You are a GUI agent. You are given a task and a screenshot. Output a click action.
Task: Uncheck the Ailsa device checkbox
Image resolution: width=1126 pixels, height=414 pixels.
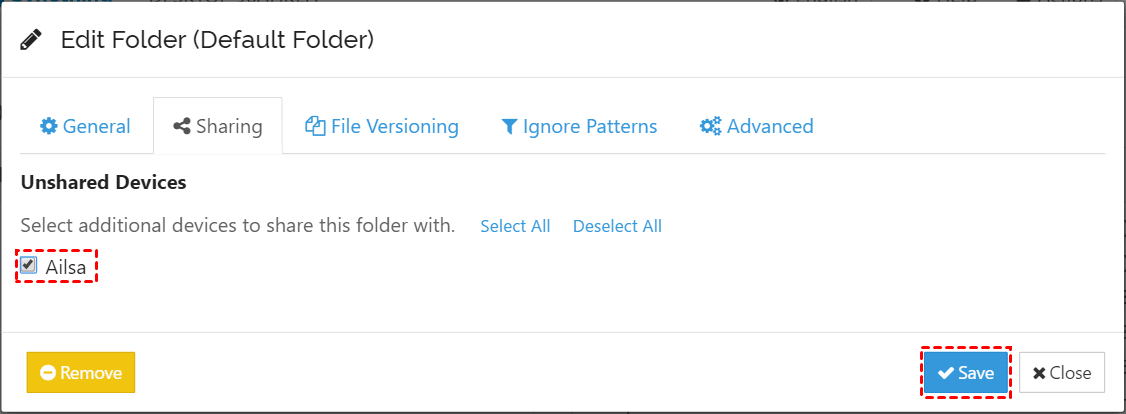pyautogui.click(x=29, y=265)
